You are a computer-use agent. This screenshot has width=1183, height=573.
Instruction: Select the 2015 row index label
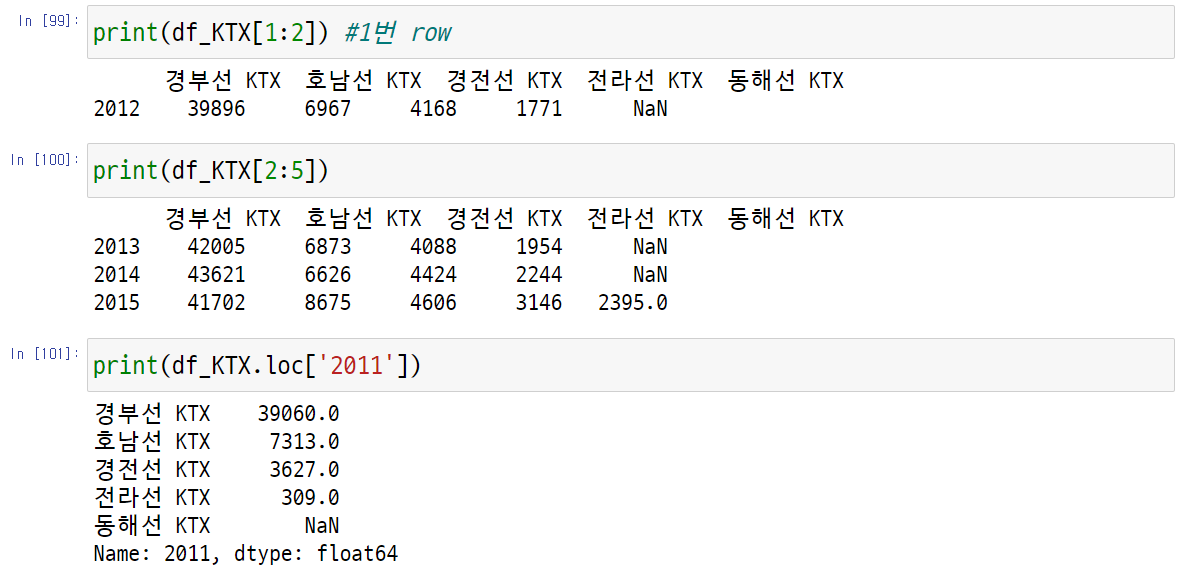click(x=117, y=303)
